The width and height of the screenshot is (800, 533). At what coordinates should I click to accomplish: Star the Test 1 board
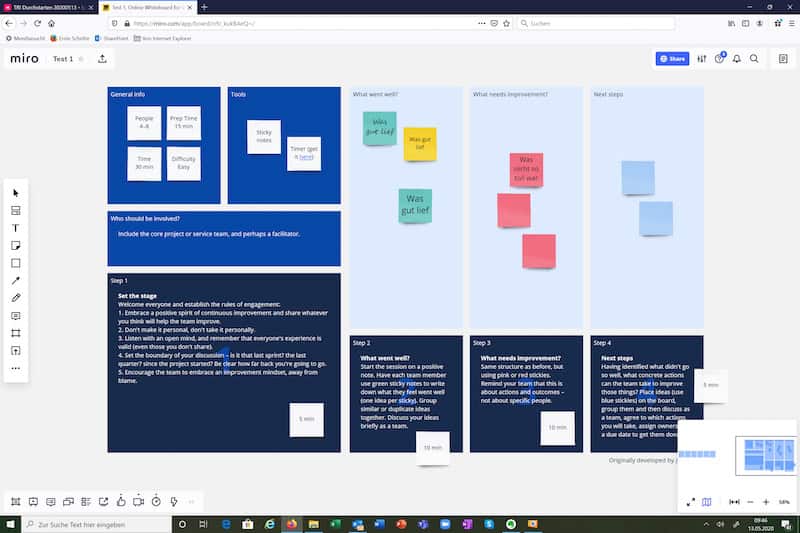tap(81, 59)
